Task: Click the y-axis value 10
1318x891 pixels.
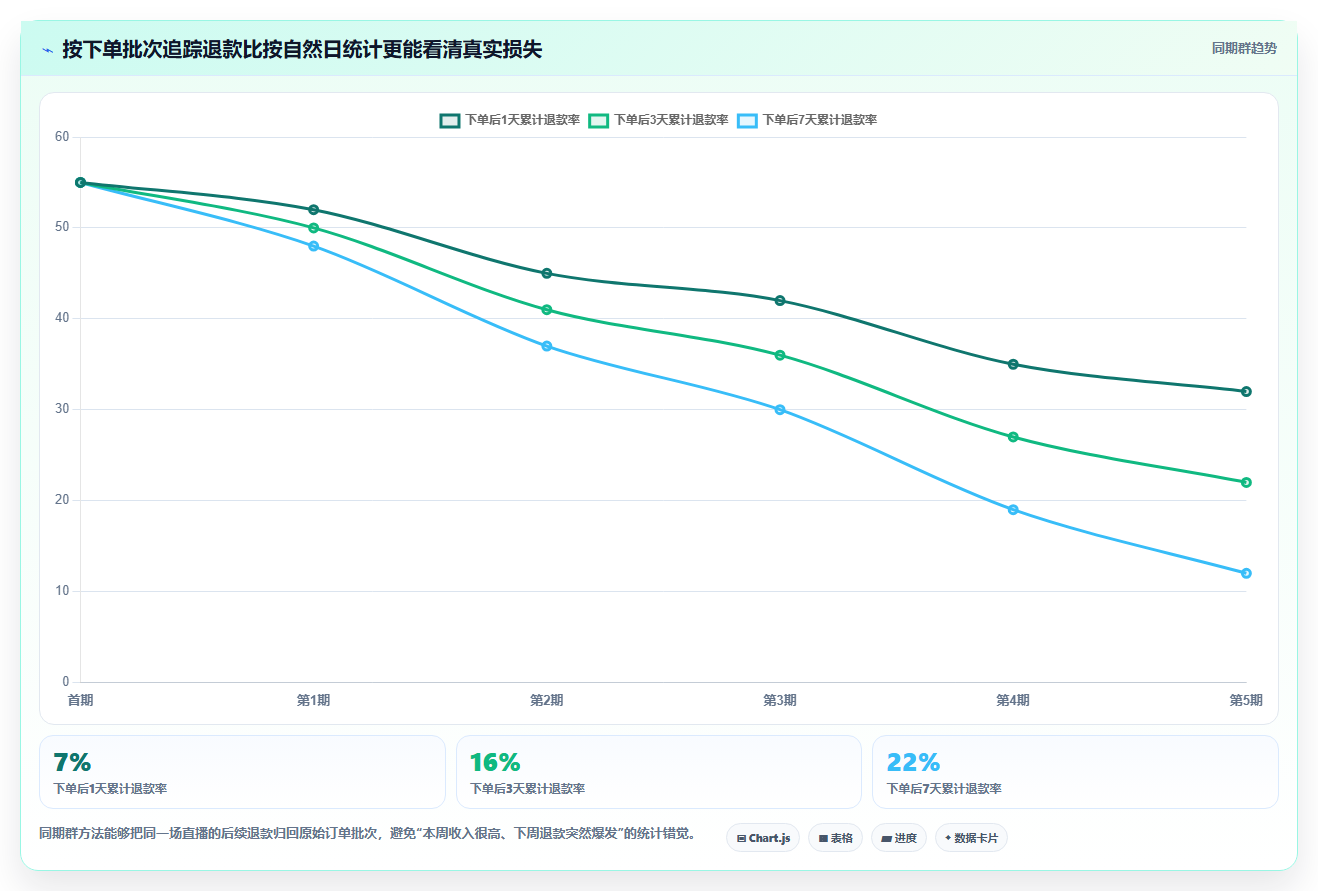Action: [62, 591]
